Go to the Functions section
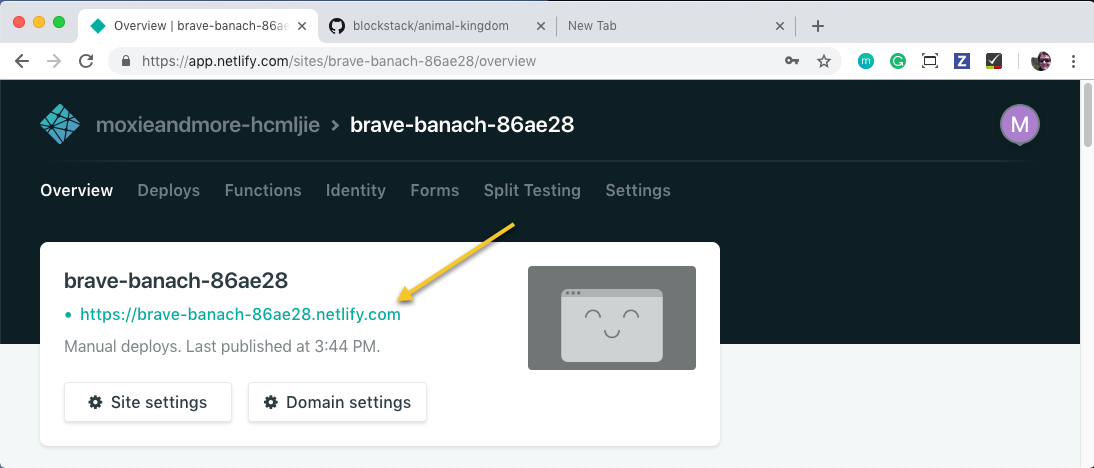 262,190
